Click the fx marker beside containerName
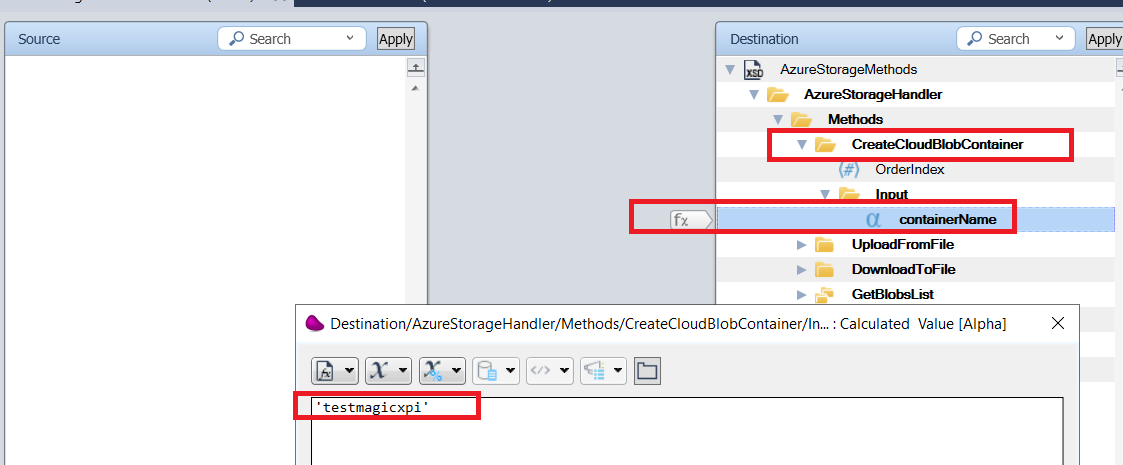 click(x=692, y=220)
